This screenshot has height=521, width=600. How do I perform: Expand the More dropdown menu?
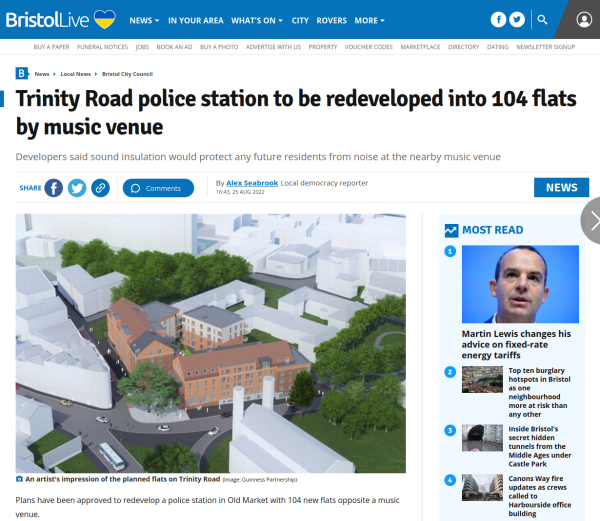point(370,20)
